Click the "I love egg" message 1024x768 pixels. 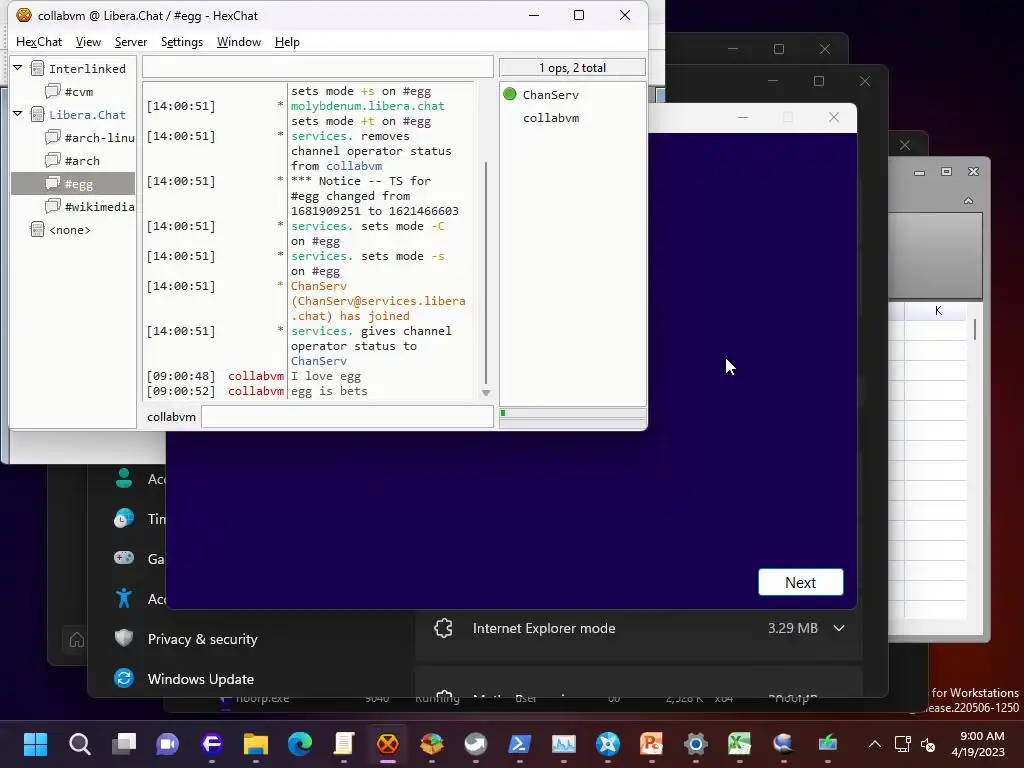click(x=326, y=376)
